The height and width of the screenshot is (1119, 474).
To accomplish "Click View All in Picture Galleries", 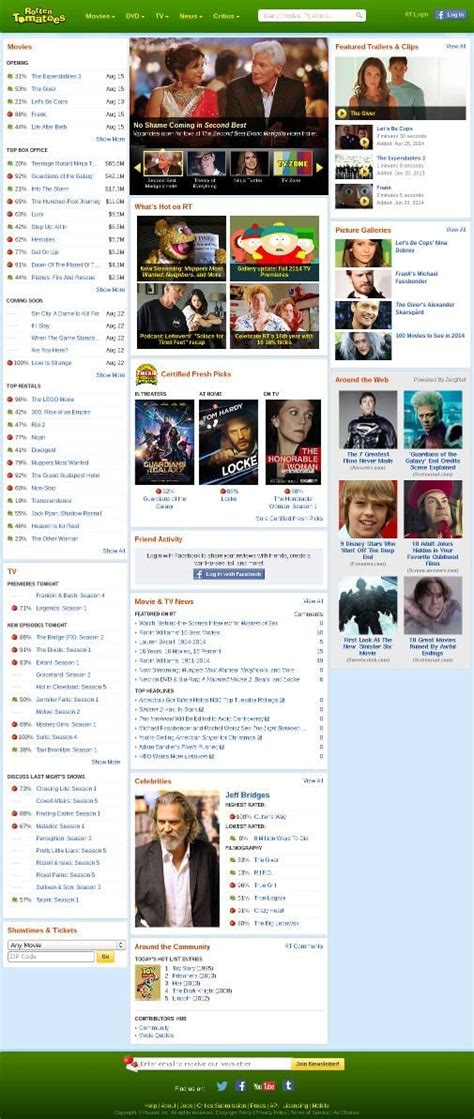I will click(x=455, y=230).
